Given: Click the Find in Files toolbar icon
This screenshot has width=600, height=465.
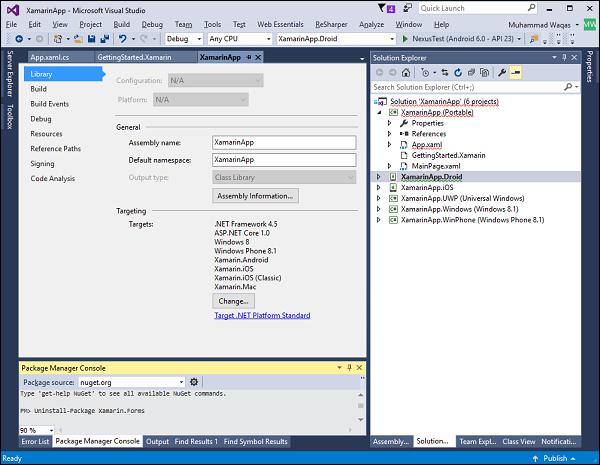Looking at the screenshot, I should [x=533, y=39].
